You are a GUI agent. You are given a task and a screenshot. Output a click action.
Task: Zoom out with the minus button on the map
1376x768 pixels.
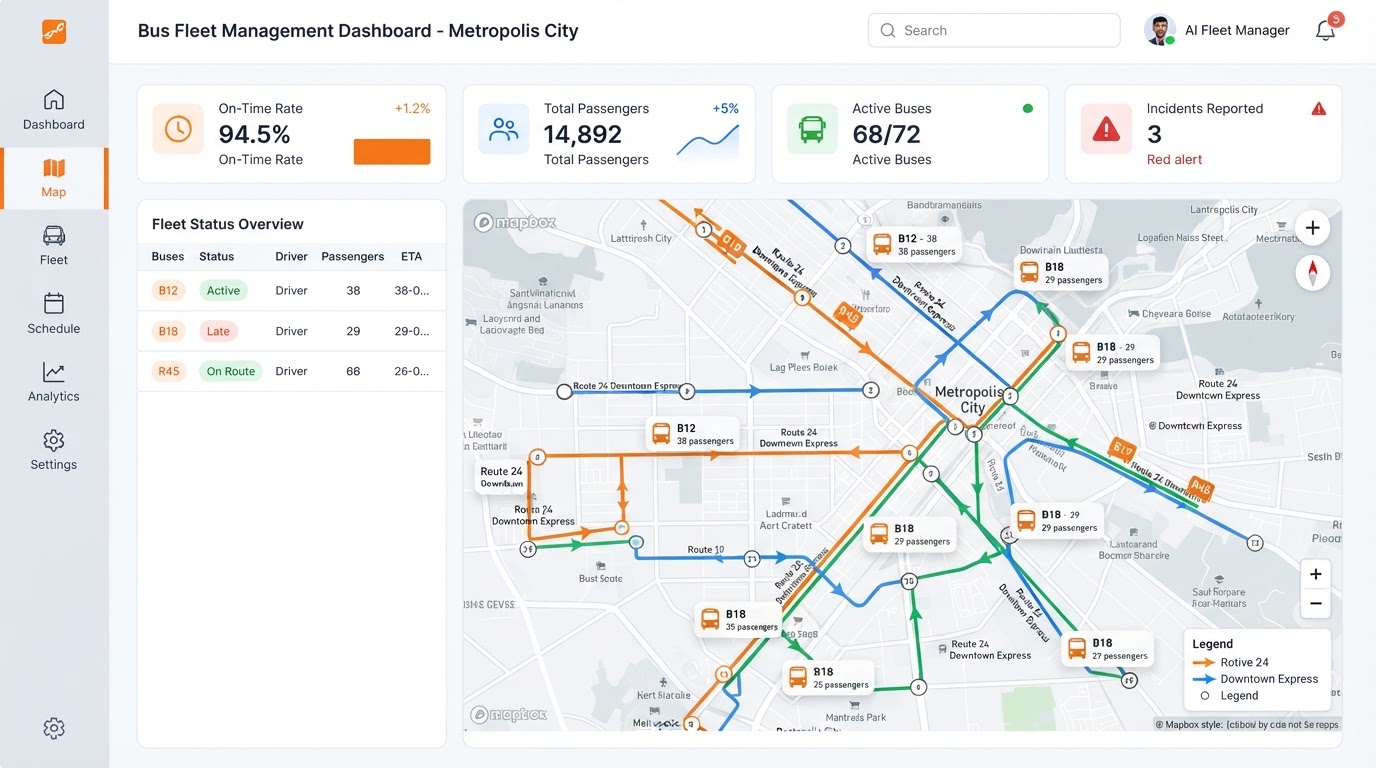click(x=1316, y=603)
